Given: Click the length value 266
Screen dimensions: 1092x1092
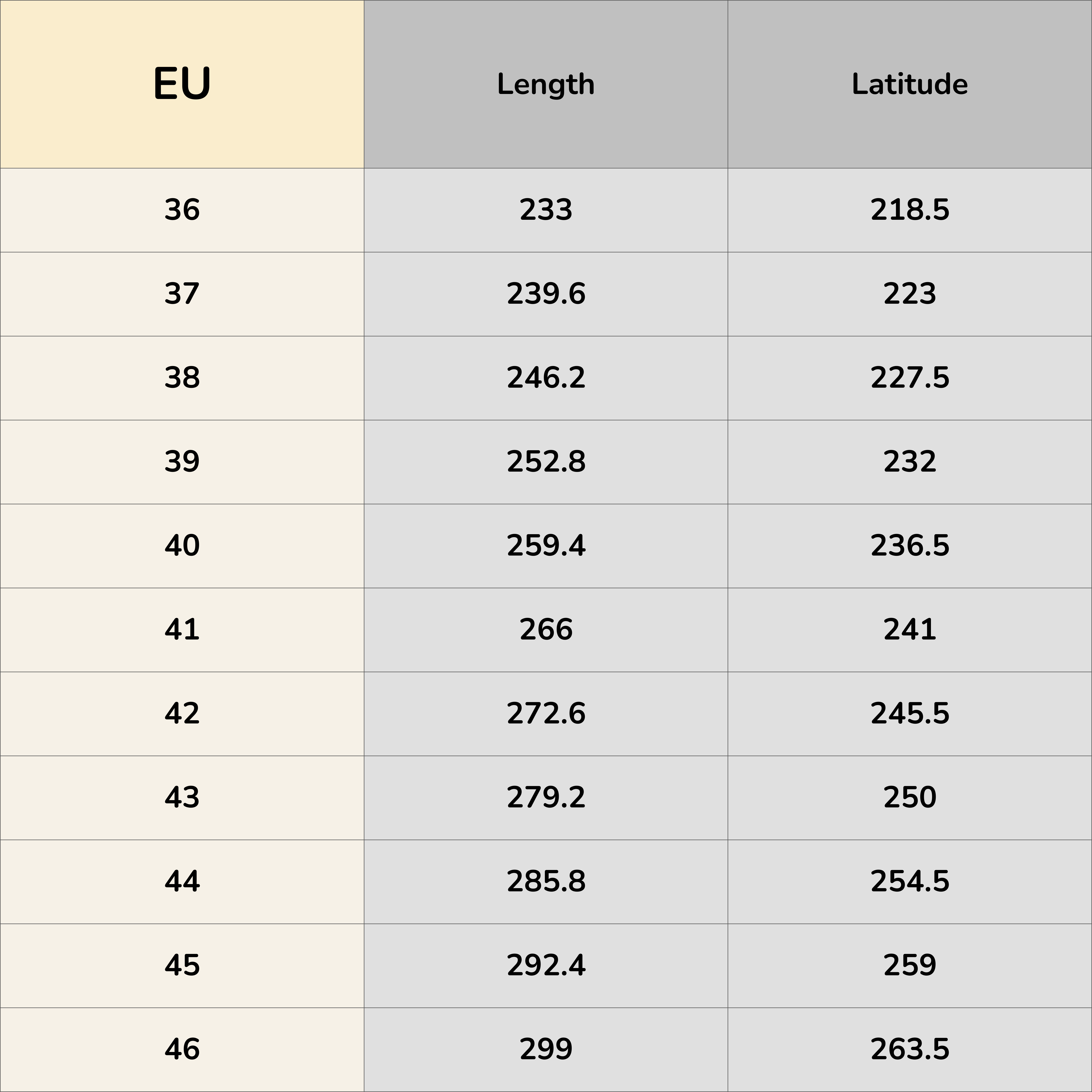Looking at the screenshot, I should coord(546,629).
